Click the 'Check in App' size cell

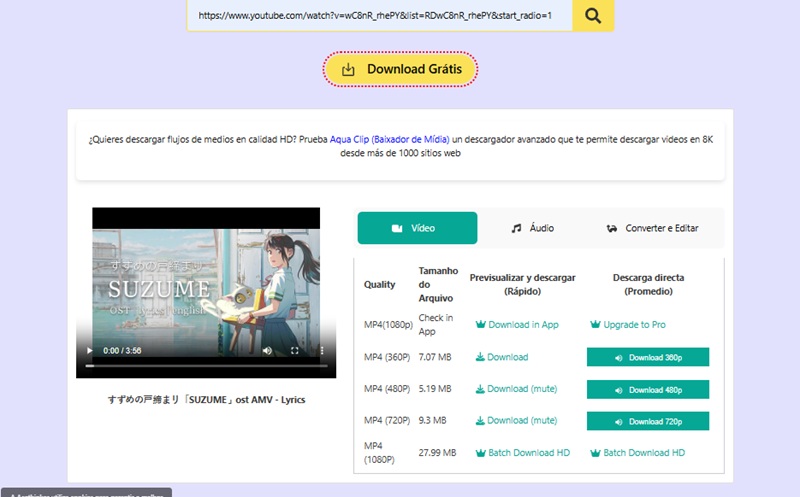point(436,325)
